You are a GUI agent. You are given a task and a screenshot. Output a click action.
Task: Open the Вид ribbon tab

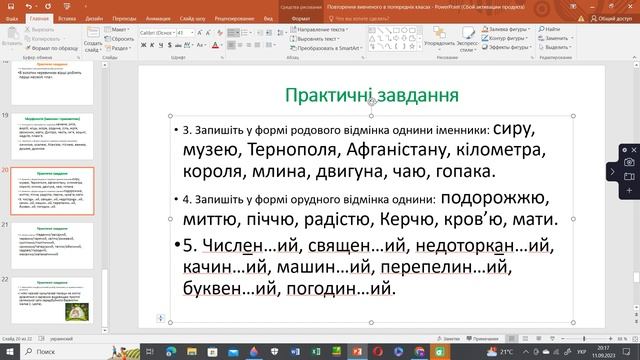[268, 18]
